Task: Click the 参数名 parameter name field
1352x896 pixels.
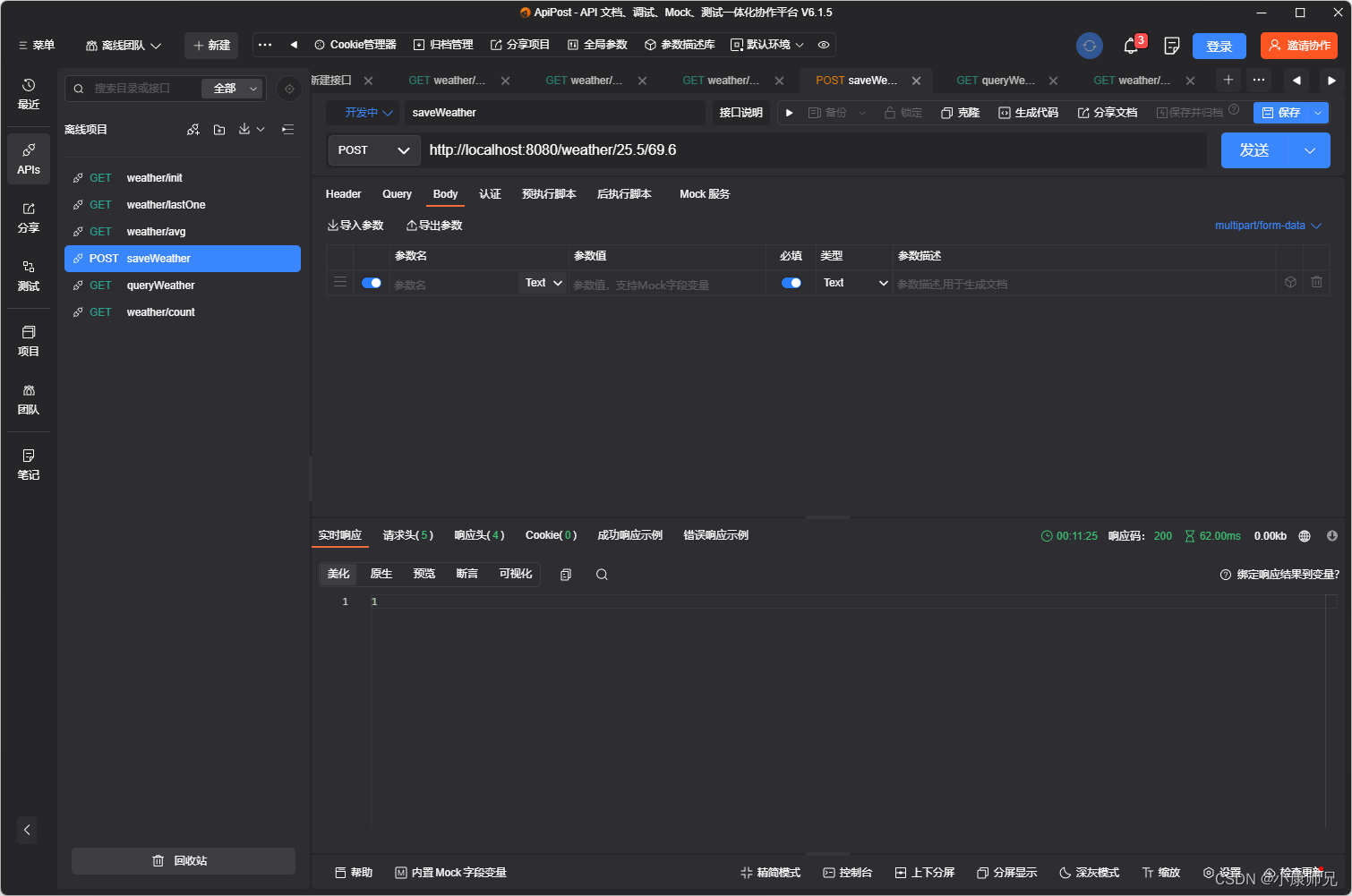Action: (453, 285)
